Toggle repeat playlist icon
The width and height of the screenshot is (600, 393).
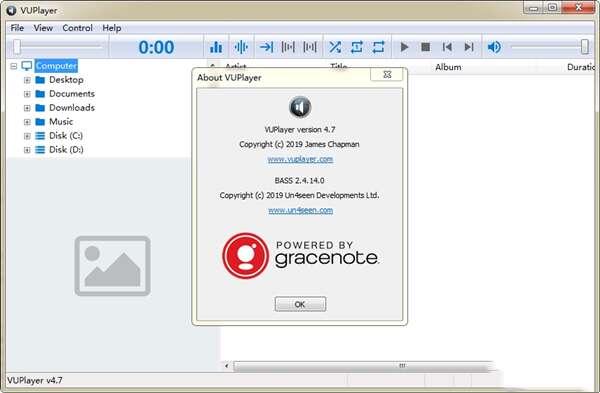(378, 47)
